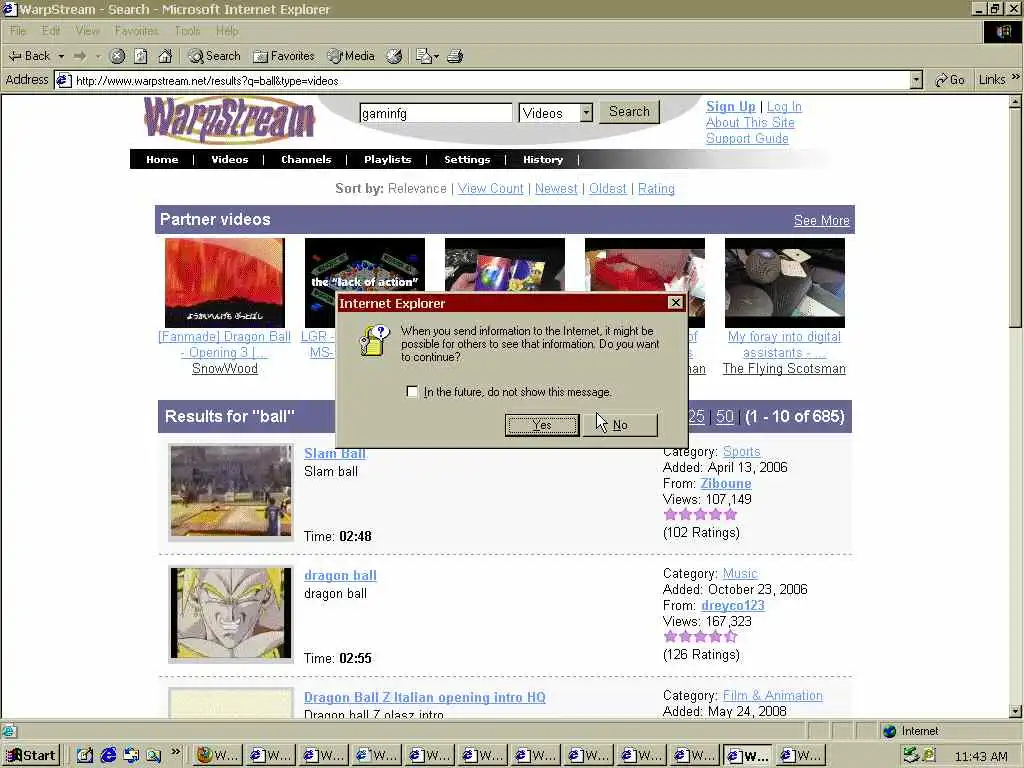Open the Search pane from toolbar
Viewport: 1024px width, 768px height.
pos(215,56)
